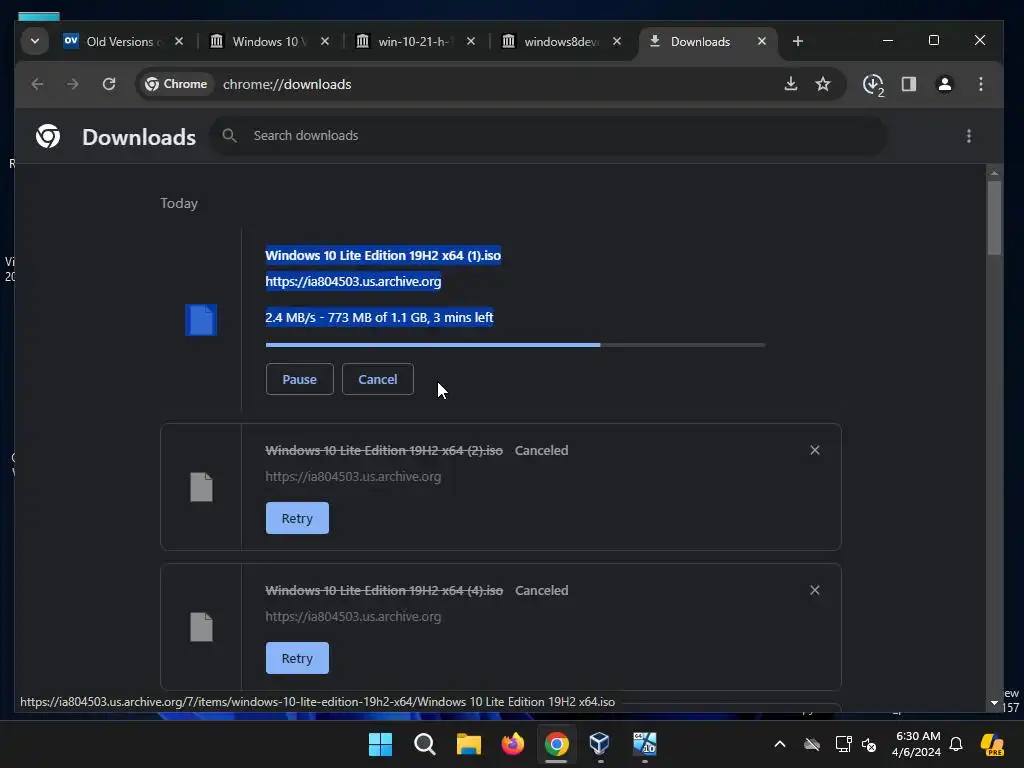The width and height of the screenshot is (1024, 768).
Task: Click the search magnifier in downloads bar
Action: pyautogui.click(x=229, y=136)
